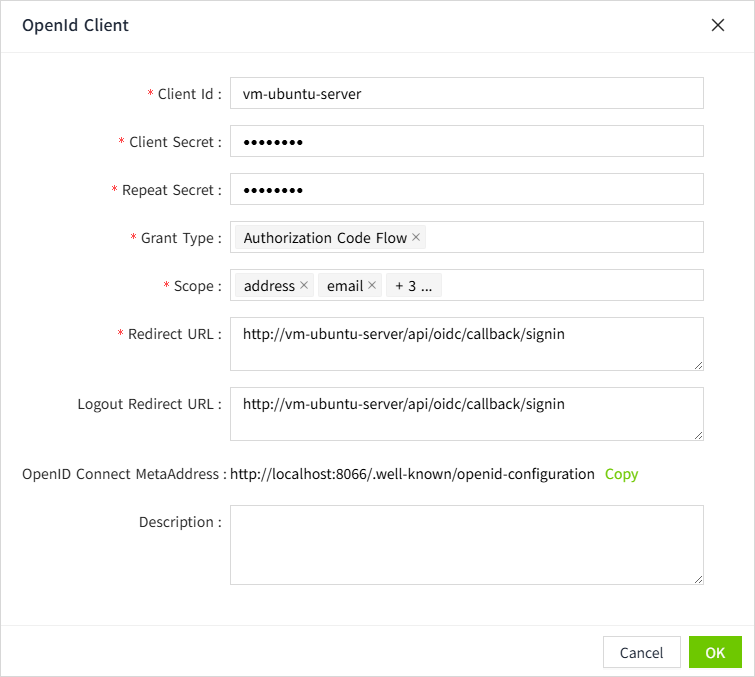Remove the Authorization Code Flow tag

coord(416,238)
